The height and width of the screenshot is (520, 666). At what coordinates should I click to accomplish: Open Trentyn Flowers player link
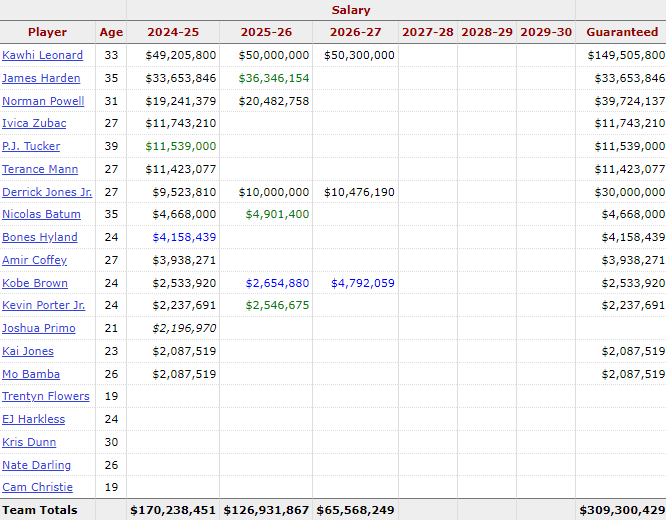[46, 396]
